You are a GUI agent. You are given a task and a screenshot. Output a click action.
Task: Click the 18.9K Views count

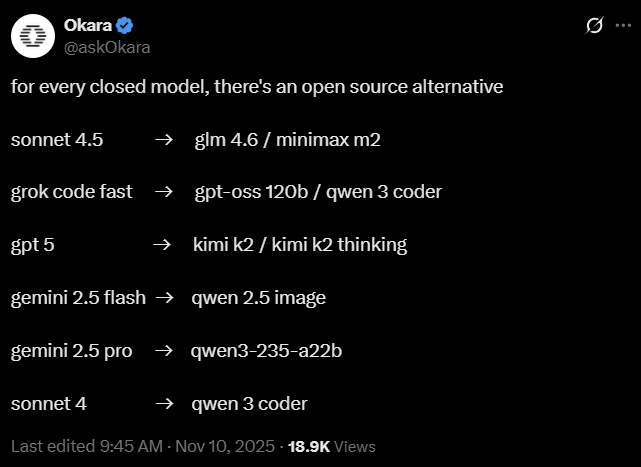point(331,445)
